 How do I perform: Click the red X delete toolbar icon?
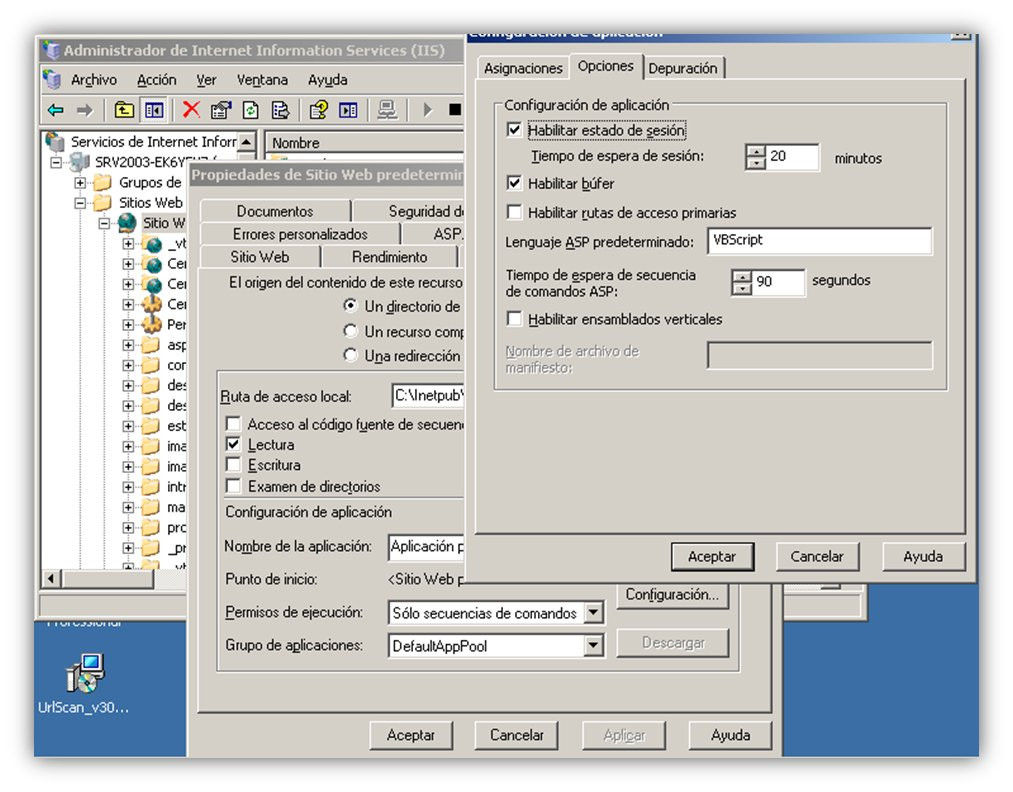point(191,109)
